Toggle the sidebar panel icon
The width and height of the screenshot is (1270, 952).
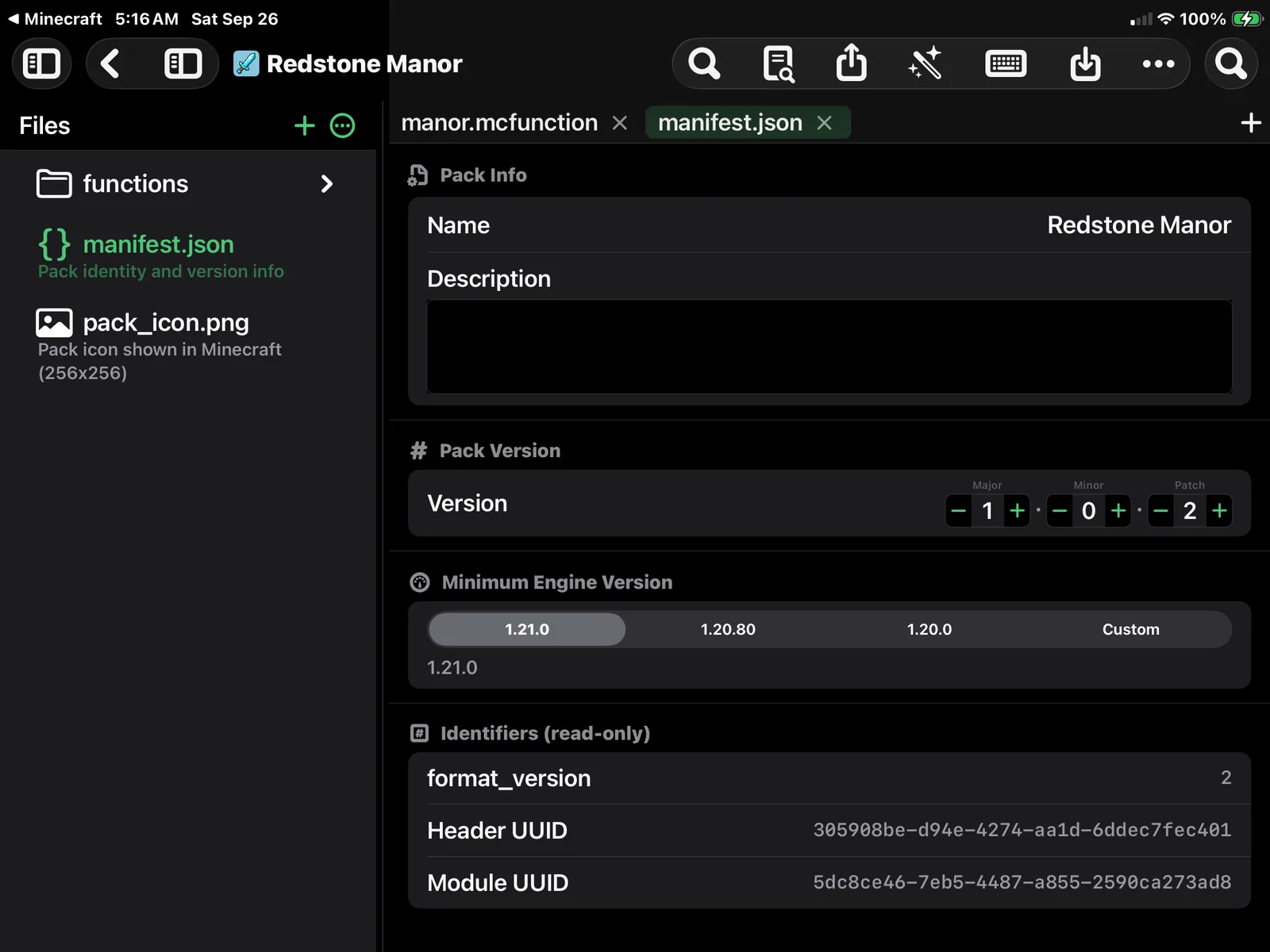[41, 63]
